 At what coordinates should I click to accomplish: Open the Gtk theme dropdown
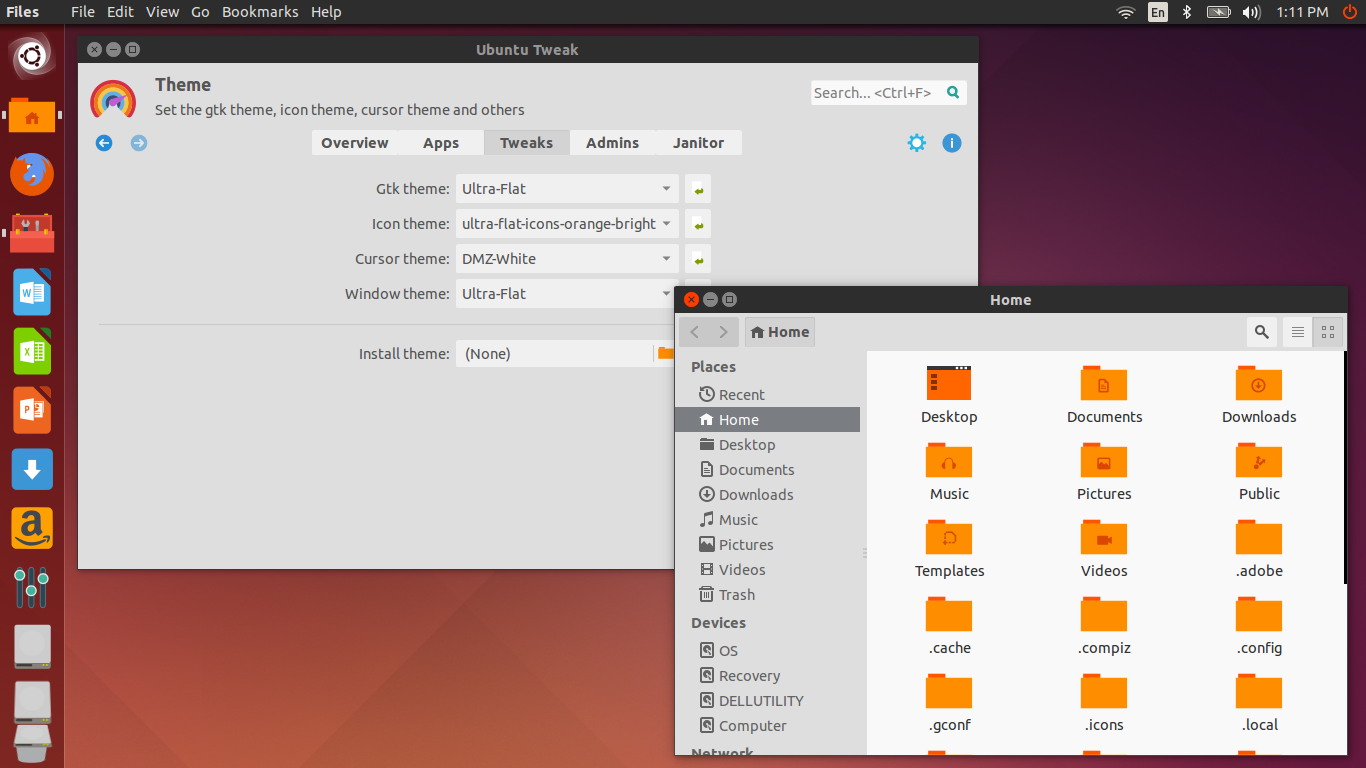[567, 189]
